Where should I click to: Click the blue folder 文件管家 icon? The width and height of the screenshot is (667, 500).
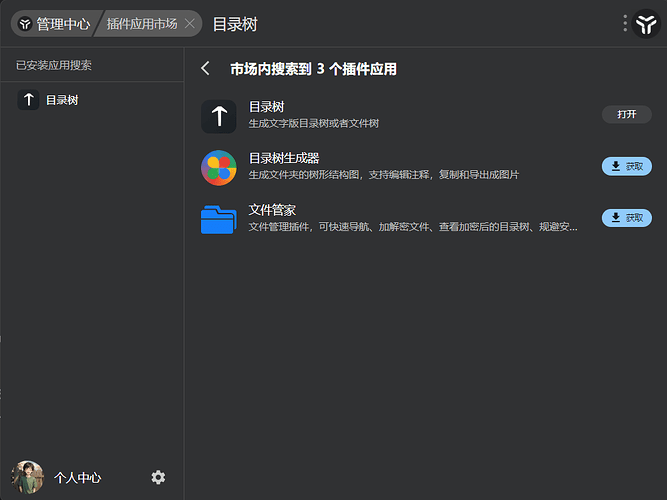[218, 218]
